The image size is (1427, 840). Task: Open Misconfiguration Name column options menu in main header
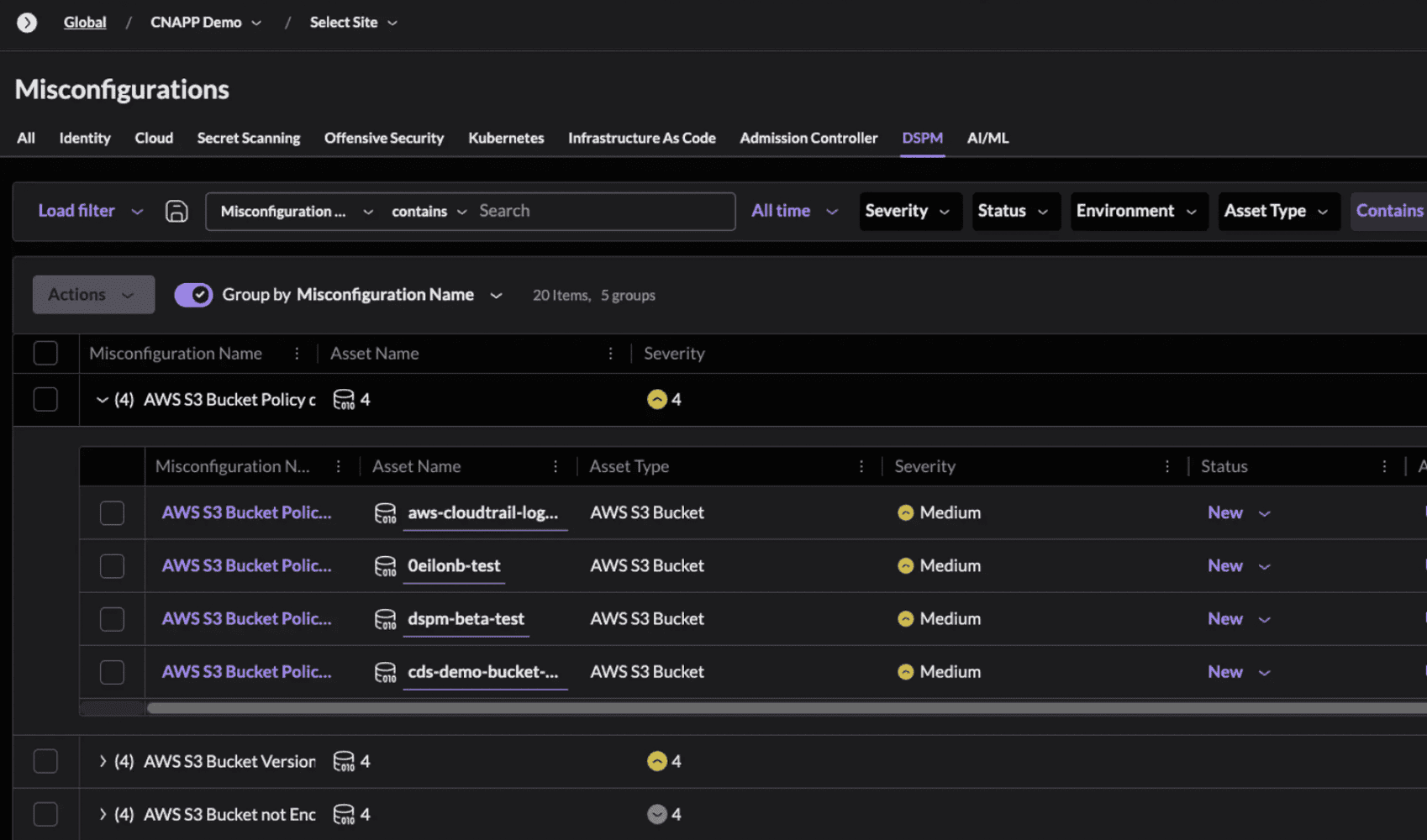297,354
